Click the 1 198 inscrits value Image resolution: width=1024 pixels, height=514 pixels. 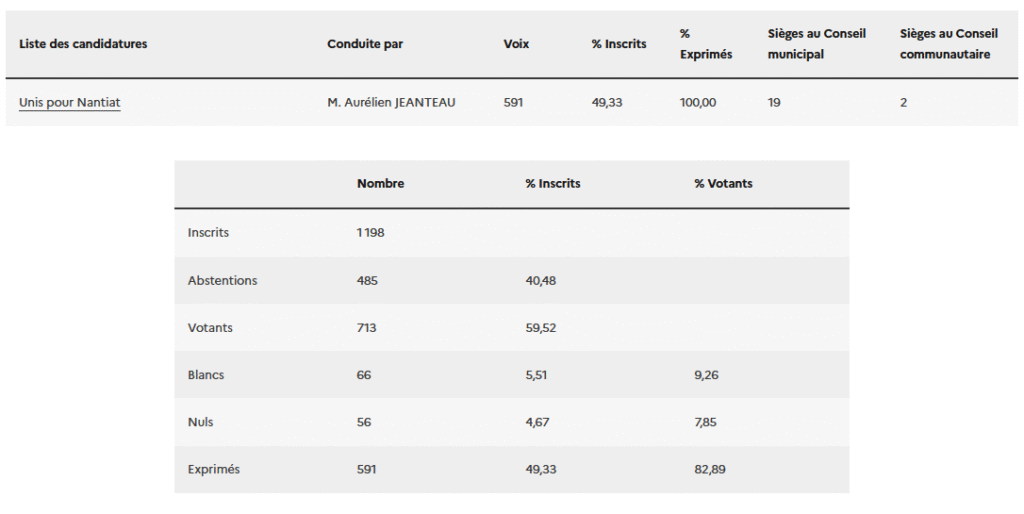pos(370,232)
